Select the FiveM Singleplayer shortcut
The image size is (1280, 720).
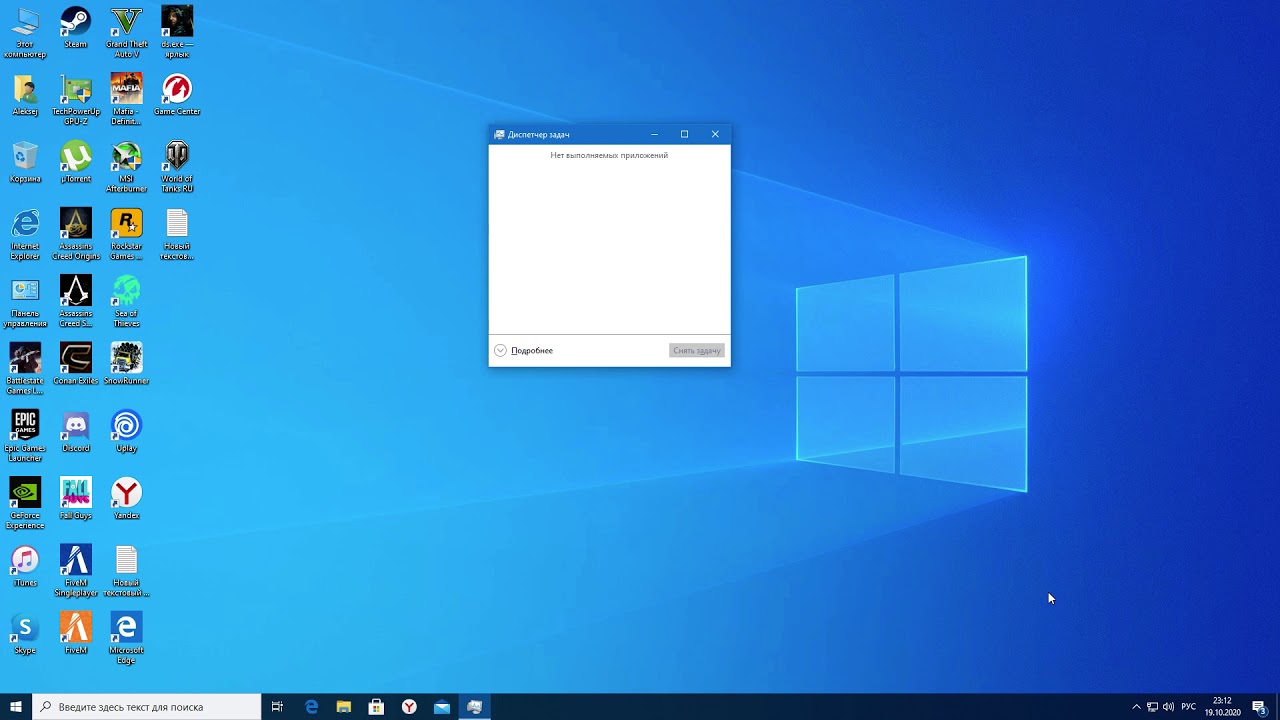click(x=75, y=569)
